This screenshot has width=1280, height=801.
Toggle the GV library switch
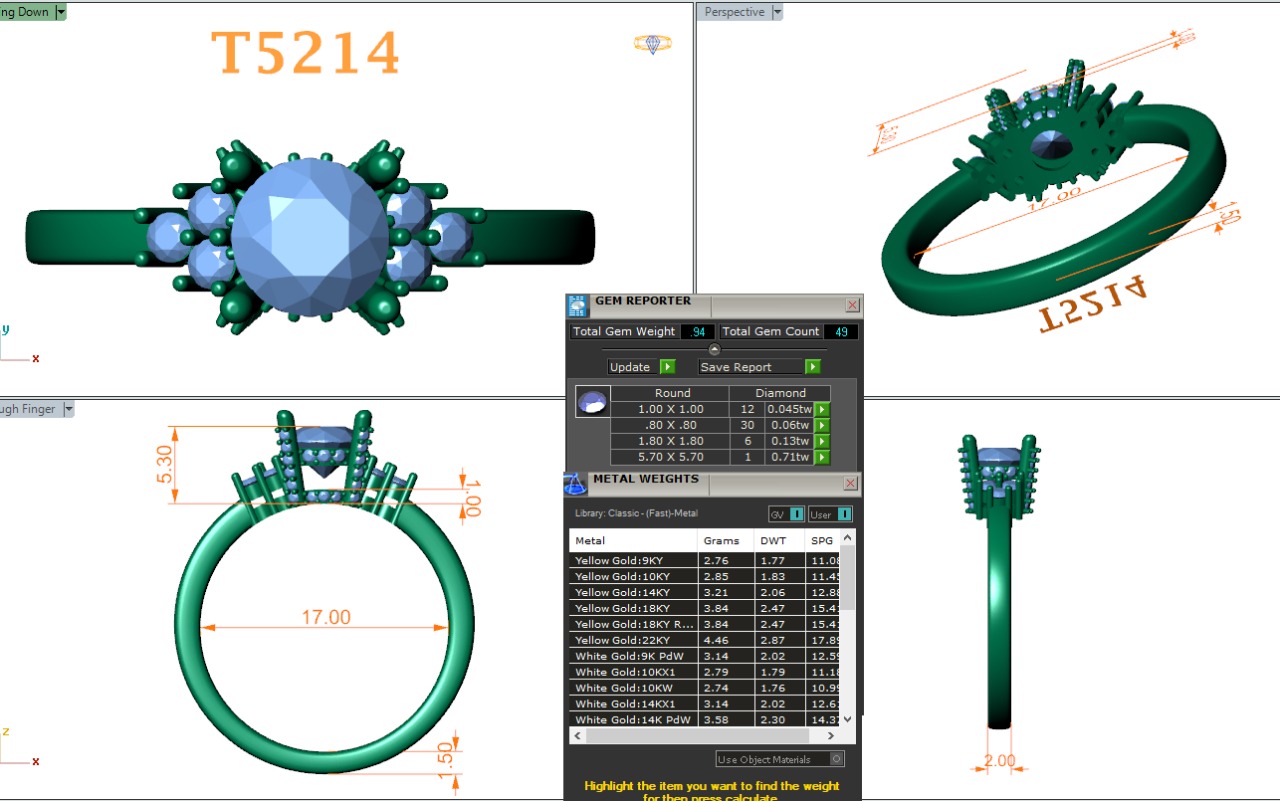[796, 514]
